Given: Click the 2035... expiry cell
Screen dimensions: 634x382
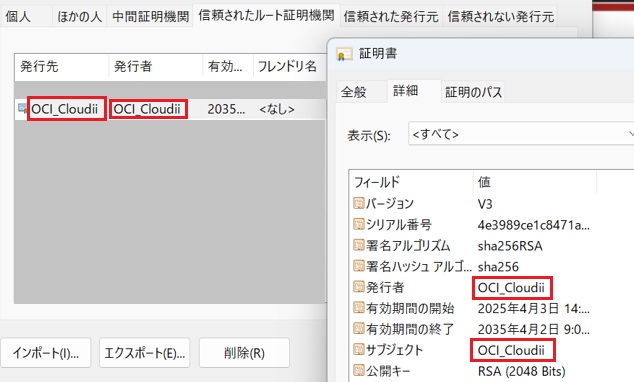Looking at the screenshot, I should click(x=226, y=109).
